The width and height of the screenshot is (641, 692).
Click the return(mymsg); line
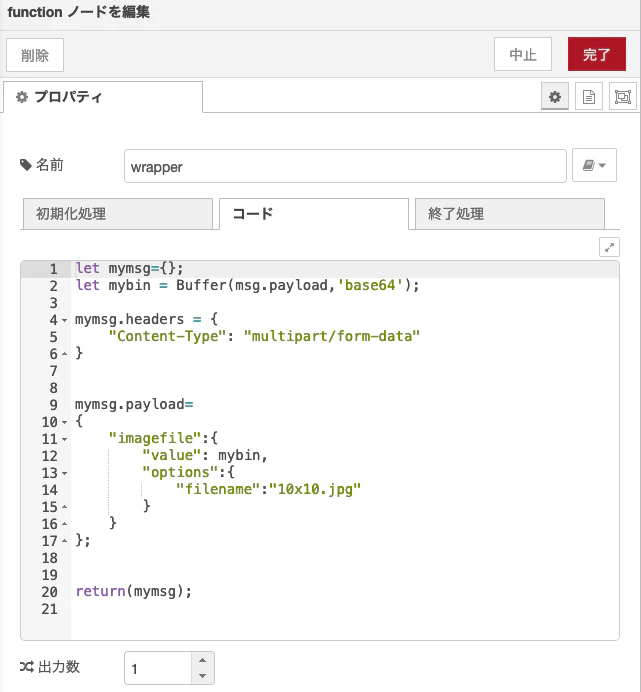coord(134,591)
